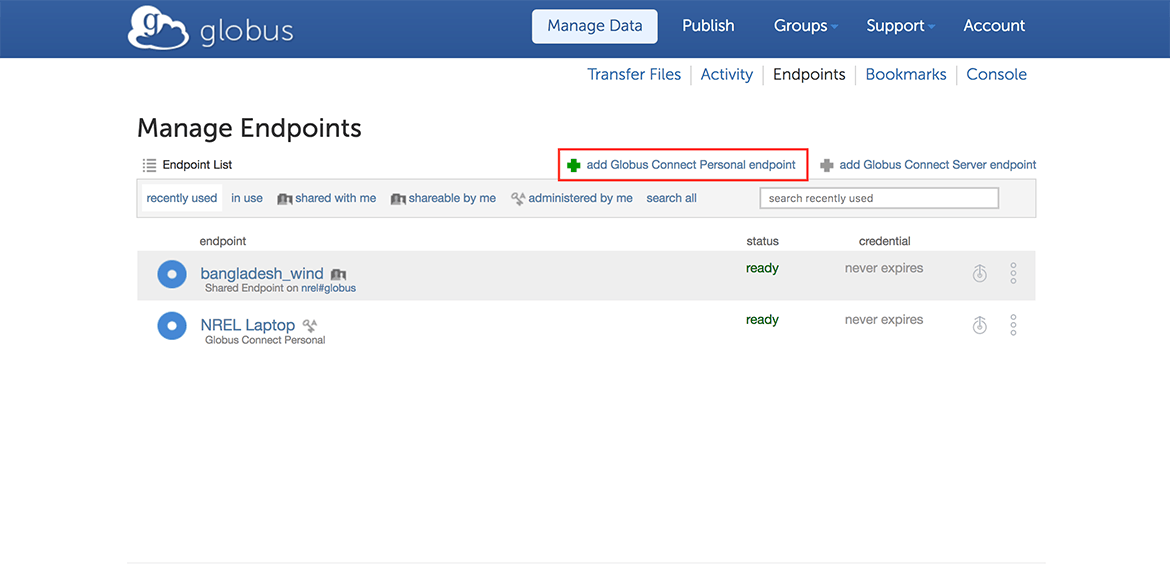Click the administered by me tools icon
1170x570 pixels.
point(519,198)
